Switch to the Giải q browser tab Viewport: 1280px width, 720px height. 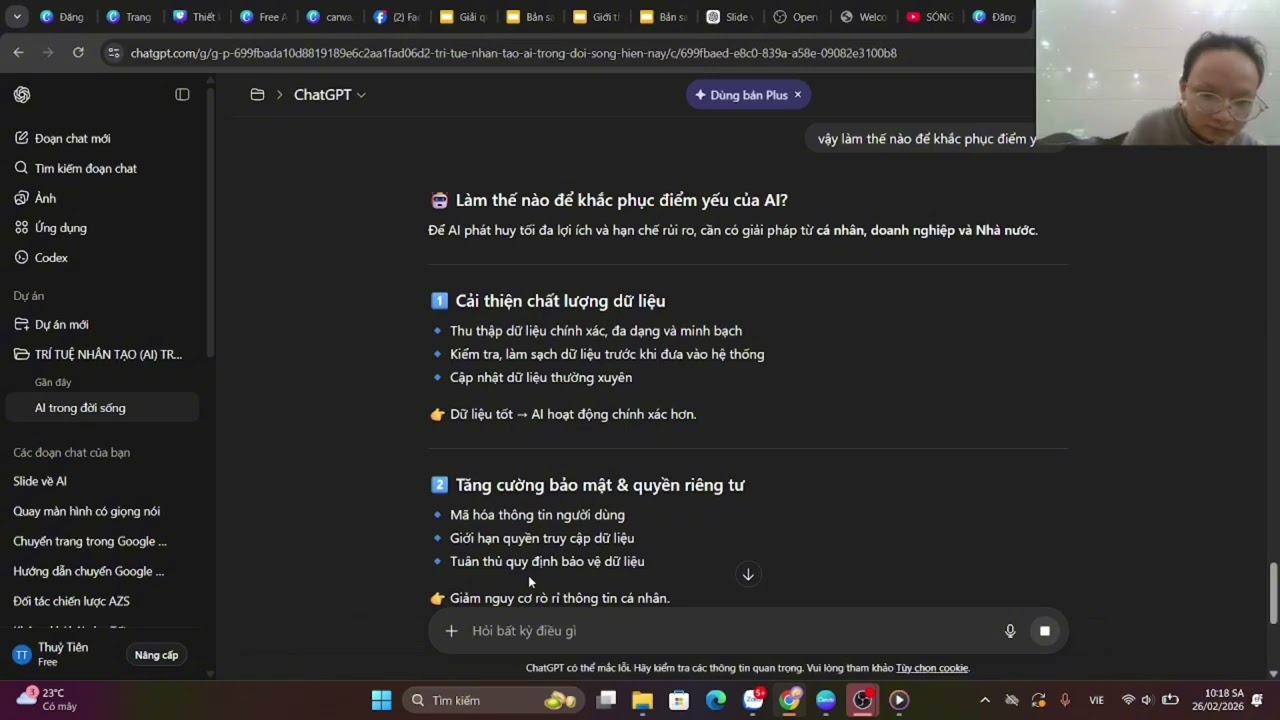coord(463,17)
